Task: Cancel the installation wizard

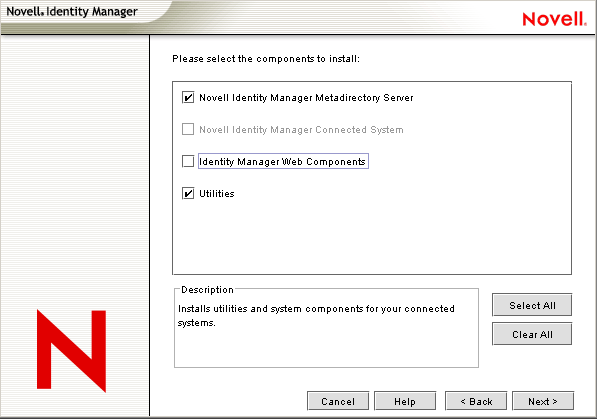Action: [338, 401]
